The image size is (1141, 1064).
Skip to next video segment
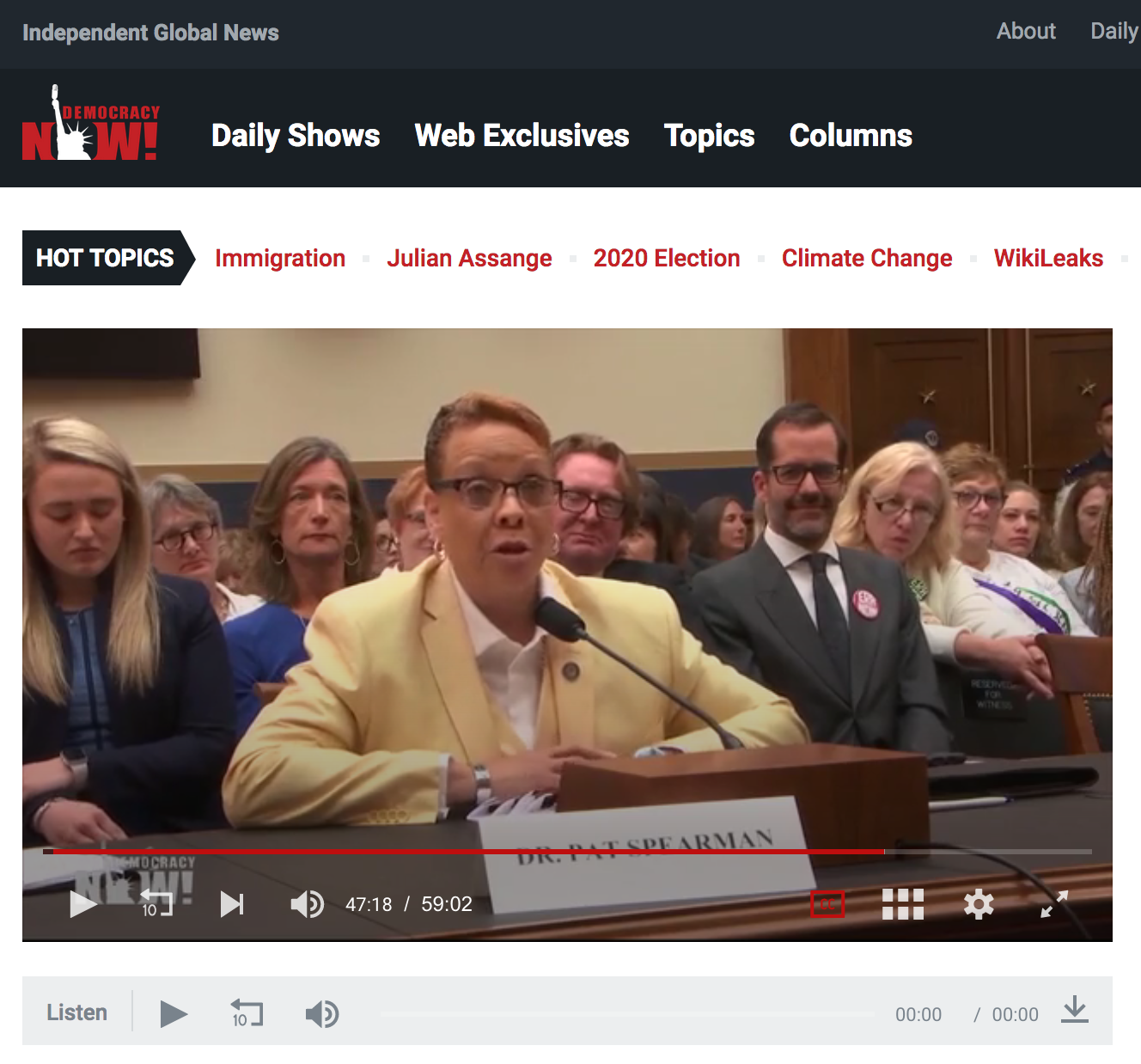coord(232,904)
